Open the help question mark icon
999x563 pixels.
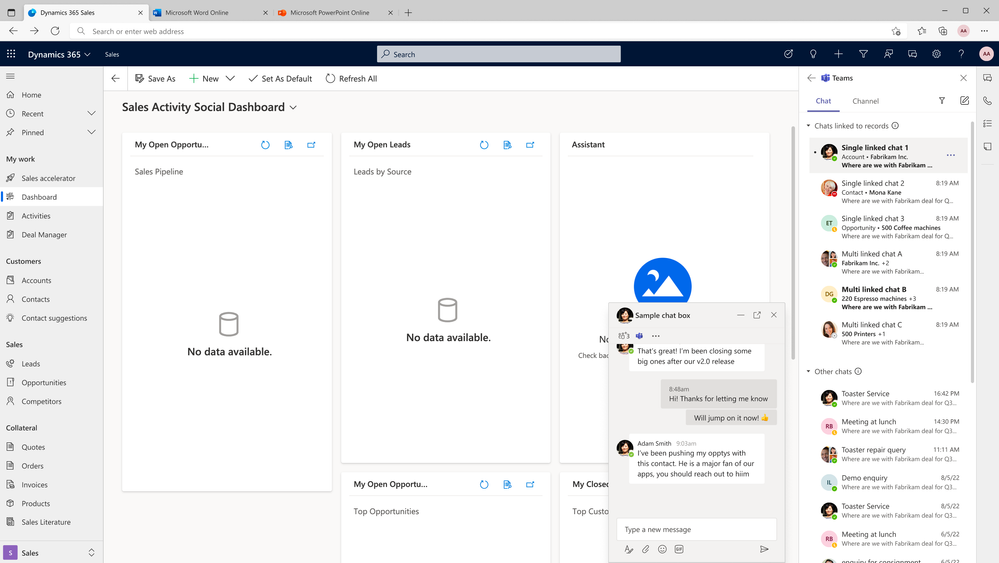click(x=961, y=54)
